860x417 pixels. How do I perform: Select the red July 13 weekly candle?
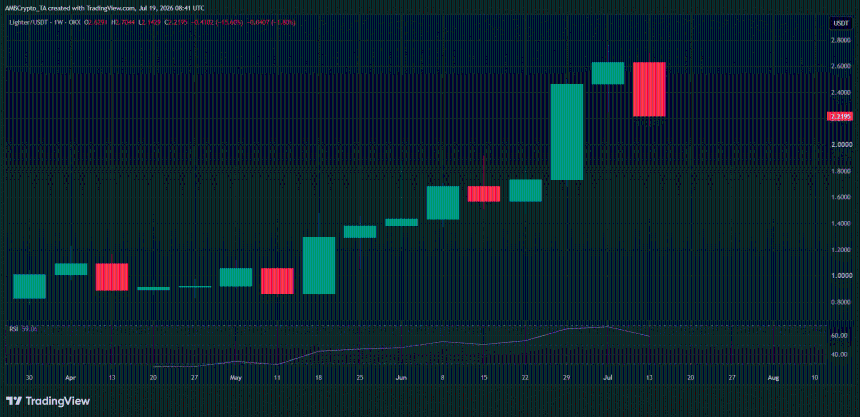coord(649,89)
